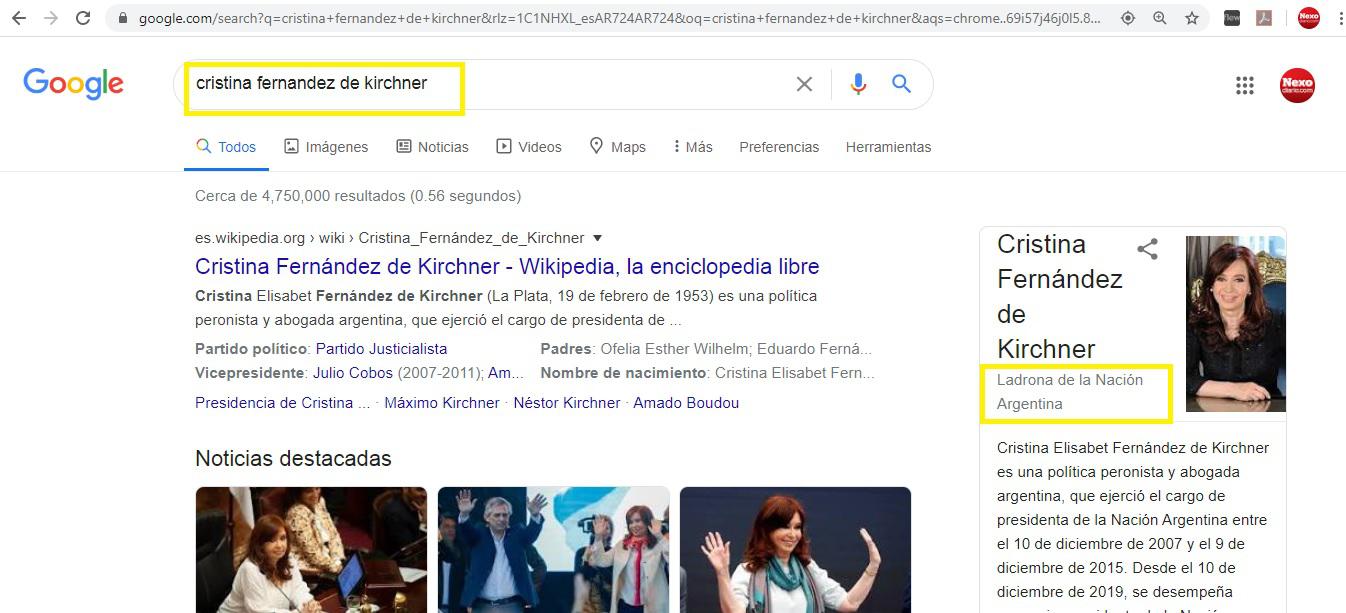
Task: Click the search magnifier icon
Action: click(x=900, y=84)
